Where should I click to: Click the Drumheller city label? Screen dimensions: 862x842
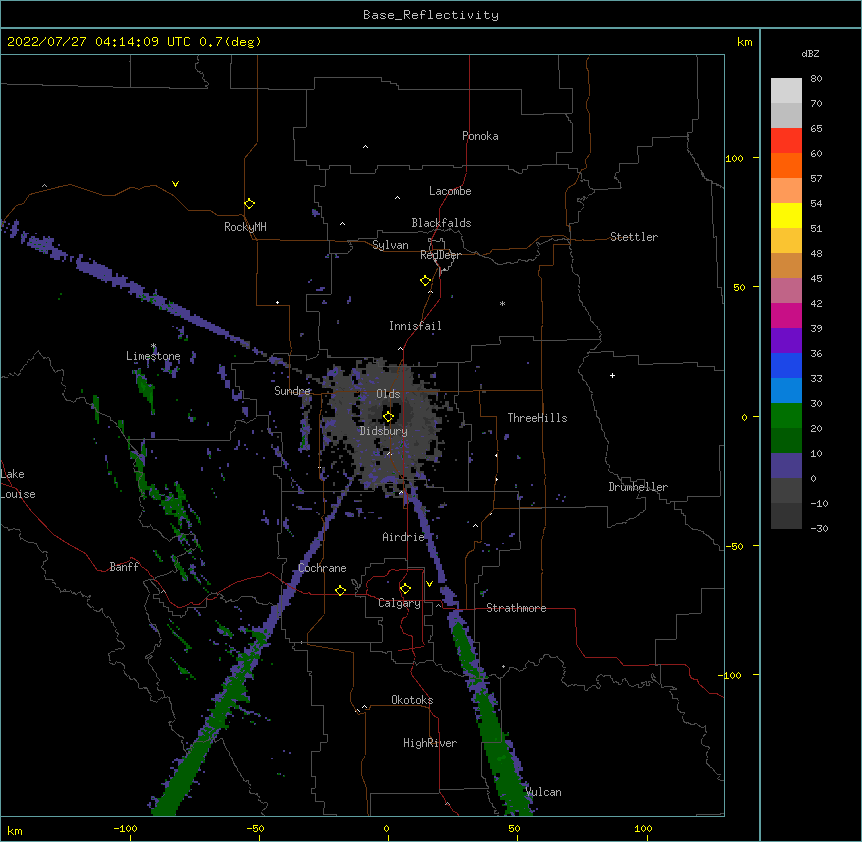pyautogui.click(x=638, y=487)
